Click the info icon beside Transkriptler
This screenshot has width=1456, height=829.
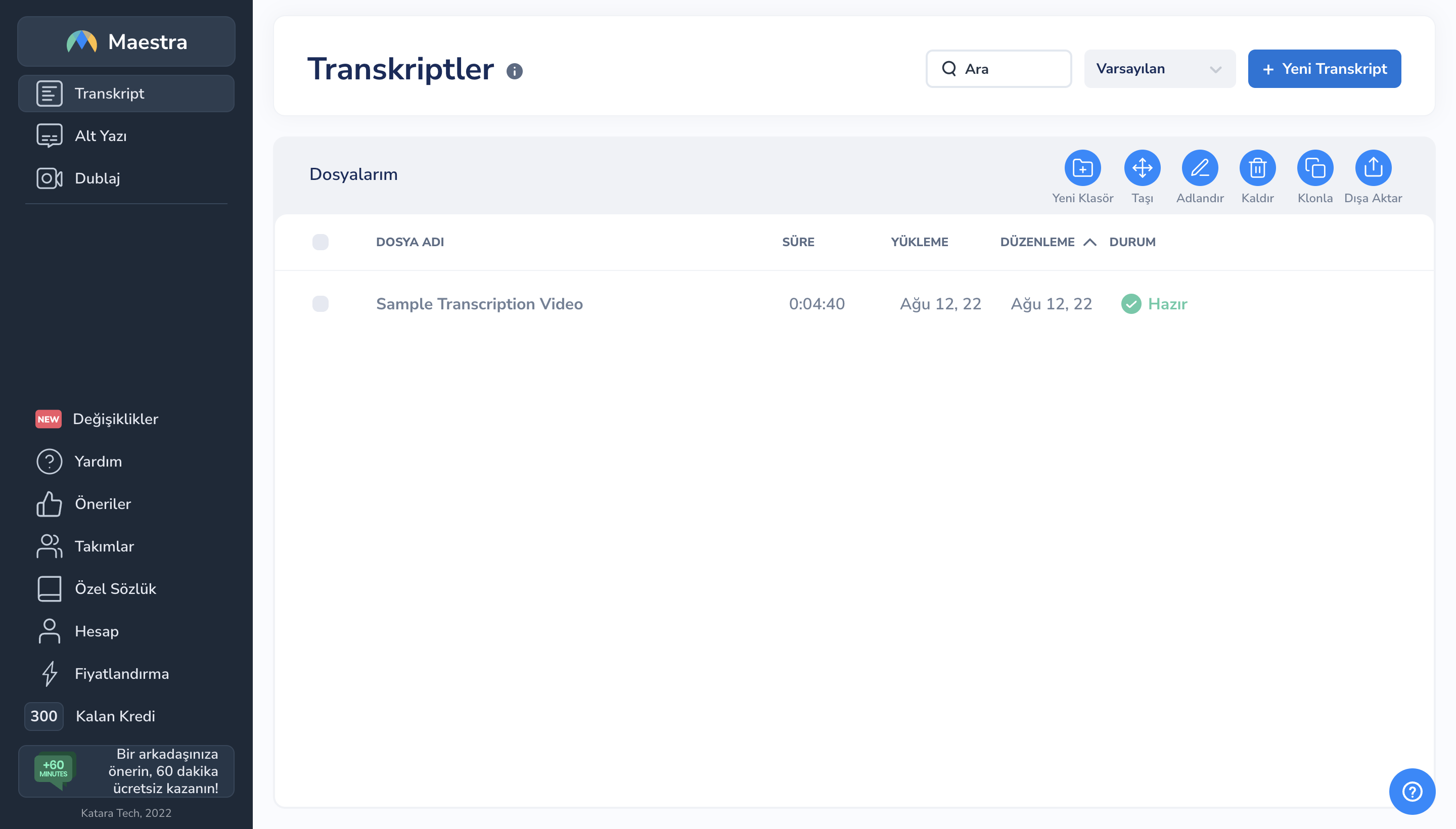click(x=514, y=71)
